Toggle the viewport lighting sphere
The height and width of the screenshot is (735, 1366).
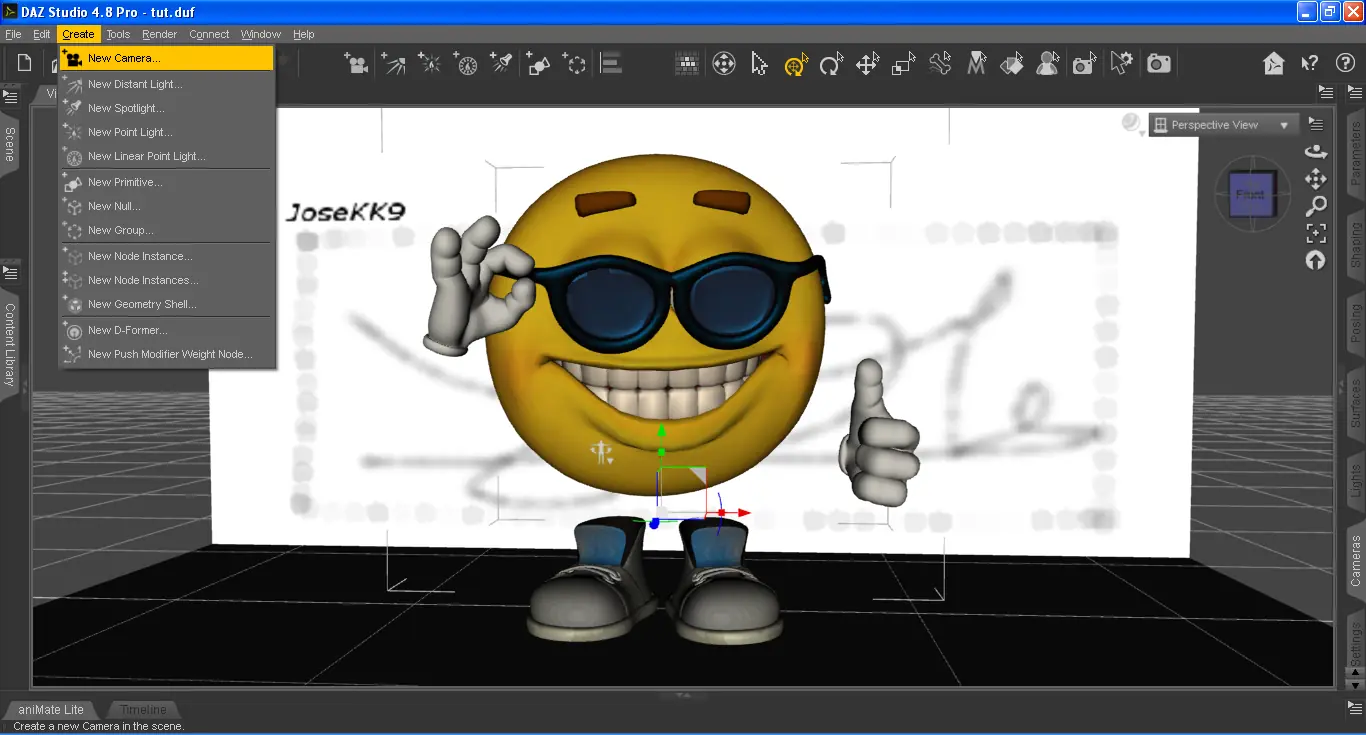(x=1130, y=122)
